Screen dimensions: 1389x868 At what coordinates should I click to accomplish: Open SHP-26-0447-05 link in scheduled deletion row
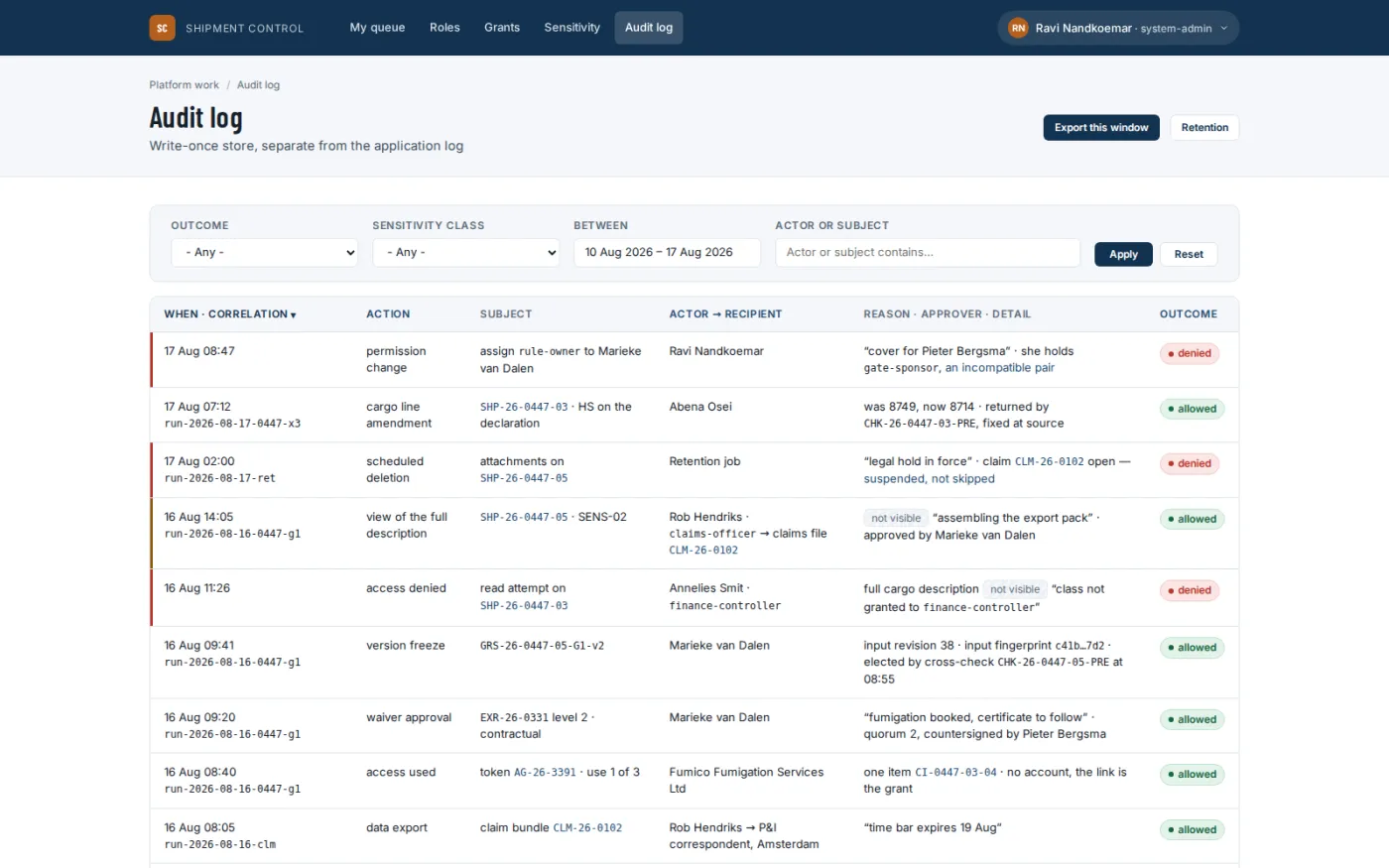coord(524,478)
